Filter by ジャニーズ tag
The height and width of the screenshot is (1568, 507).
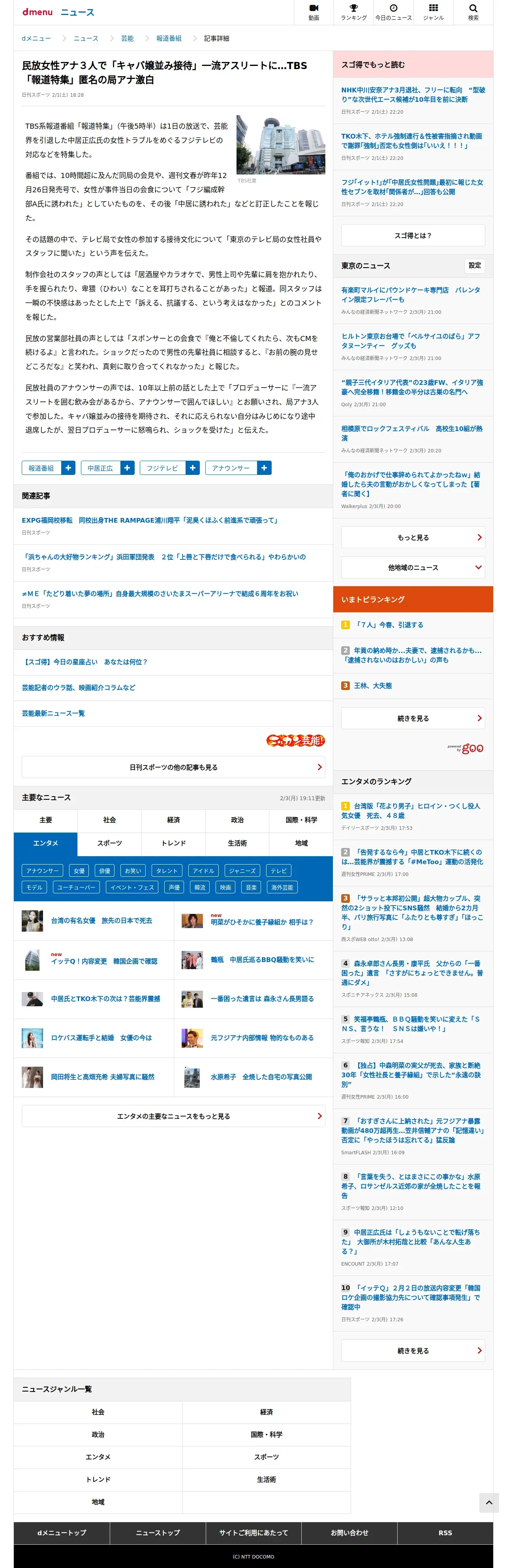point(243,871)
